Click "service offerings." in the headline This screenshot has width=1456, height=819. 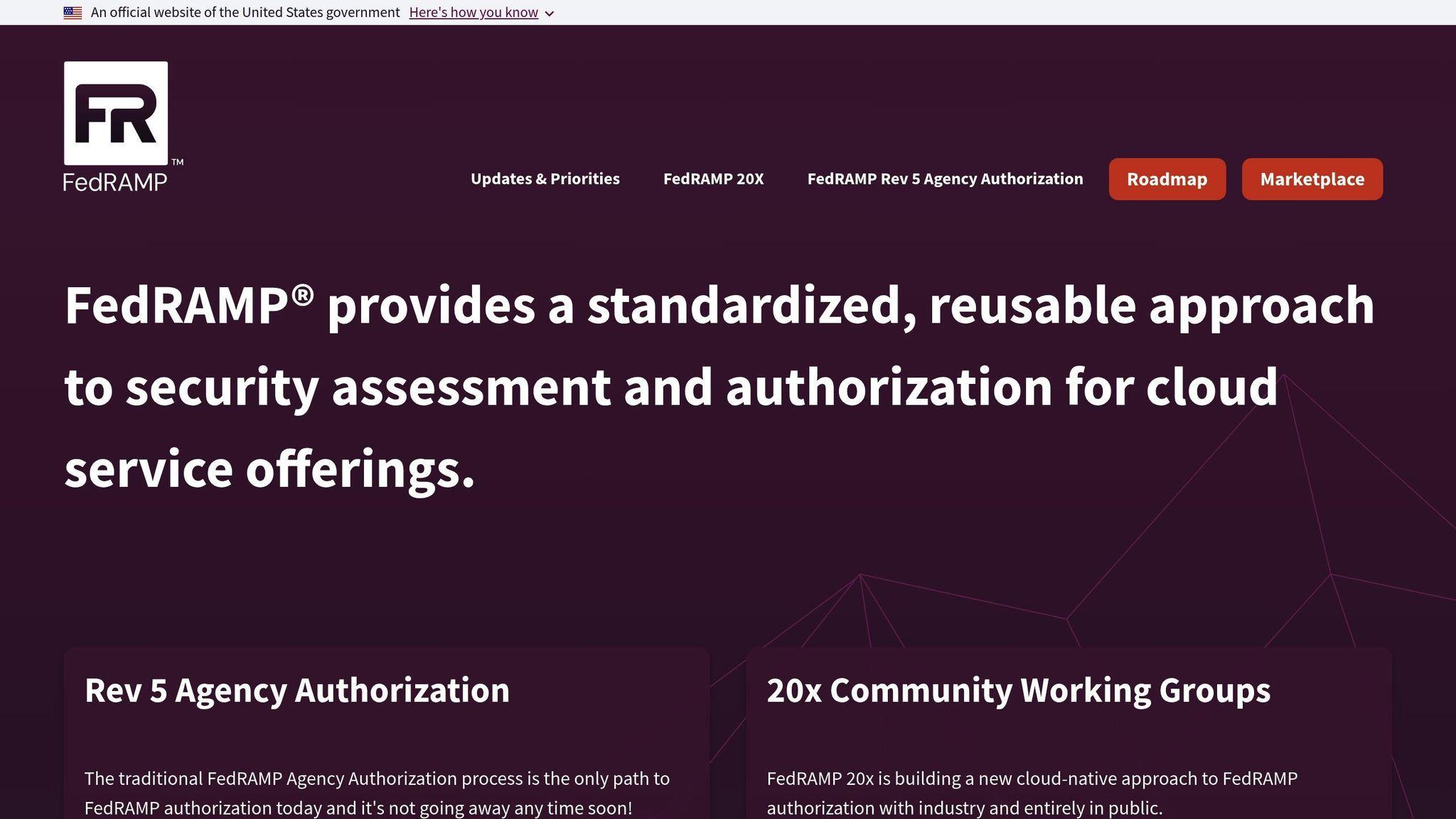[269, 469]
